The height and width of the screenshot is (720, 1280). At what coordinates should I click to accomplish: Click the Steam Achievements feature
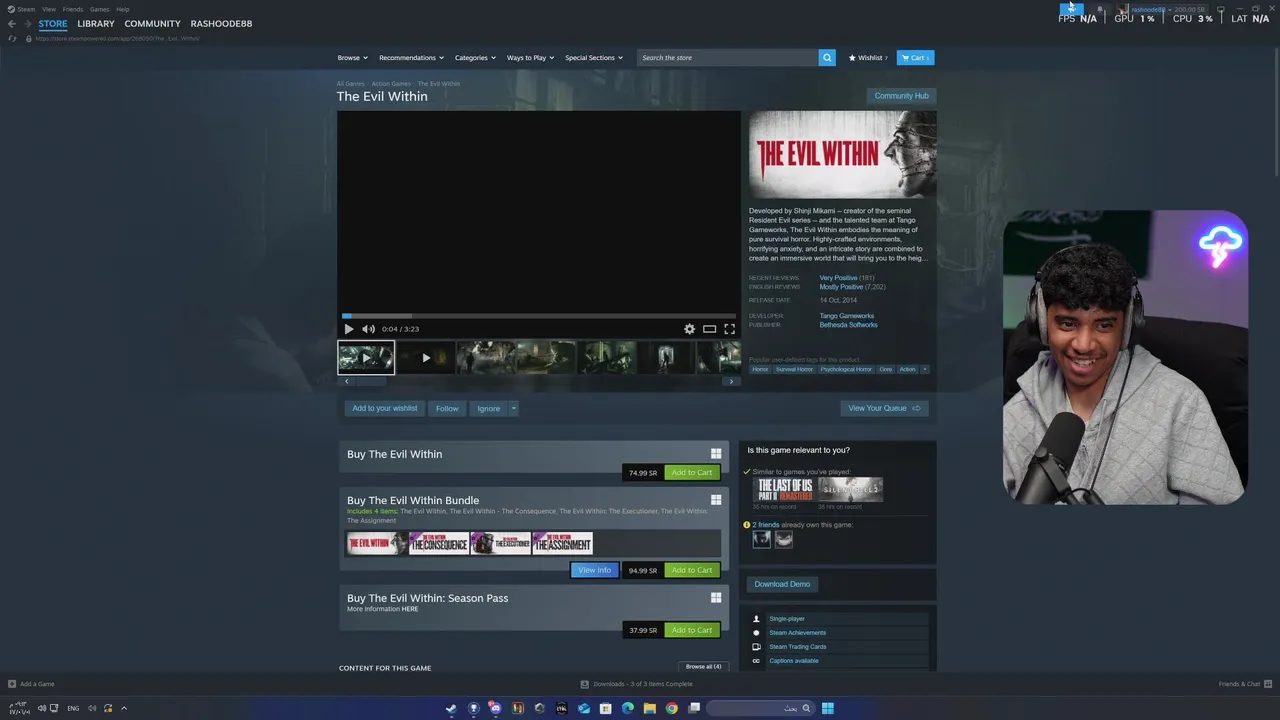click(x=797, y=633)
